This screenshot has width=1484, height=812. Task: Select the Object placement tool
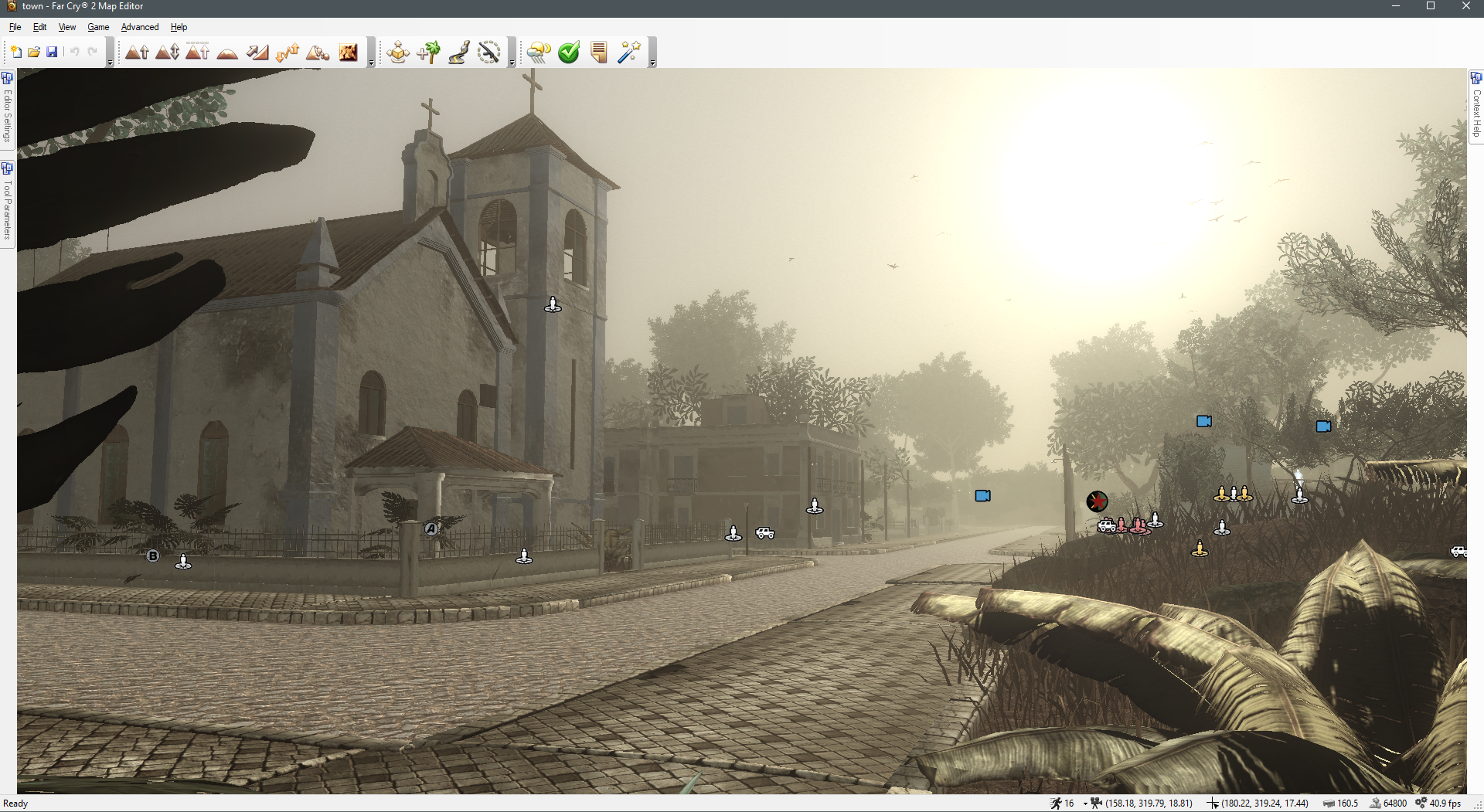398,52
